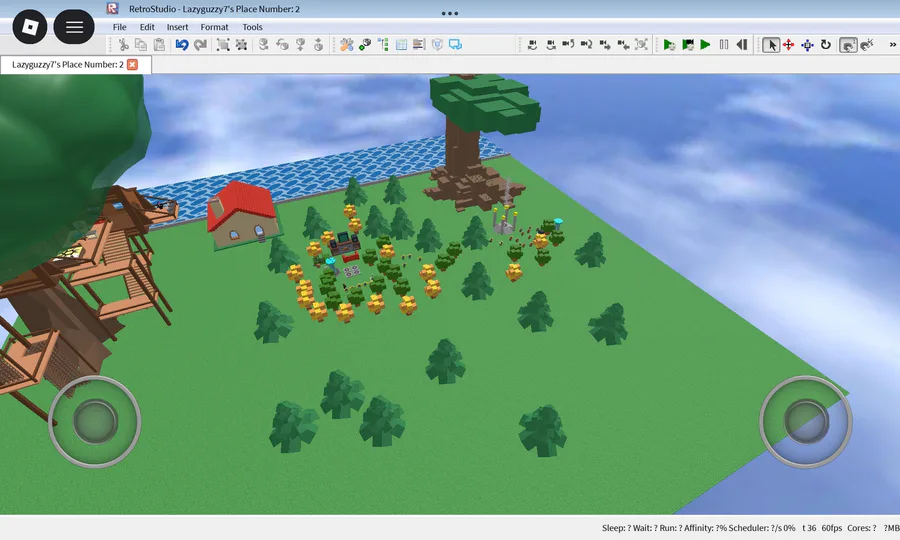Click the Output panel icon
This screenshot has width=900, height=540.
tap(419, 45)
